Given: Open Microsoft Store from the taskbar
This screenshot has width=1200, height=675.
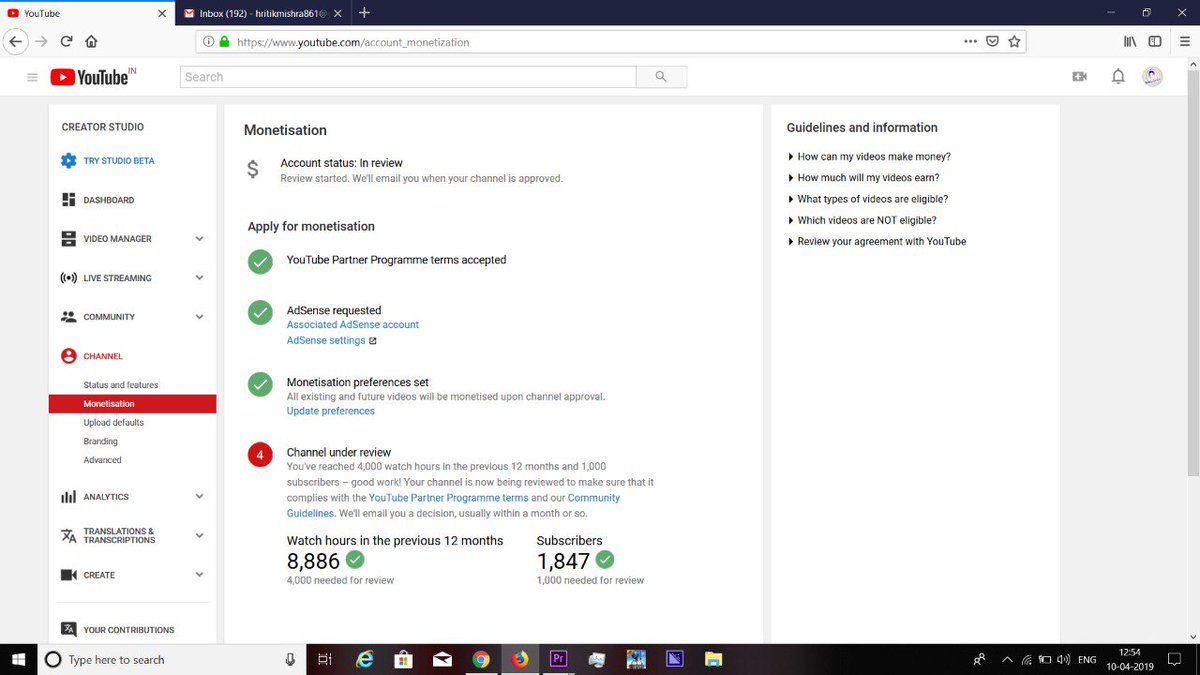Looking at the screenshot, I should pos(404,659).
